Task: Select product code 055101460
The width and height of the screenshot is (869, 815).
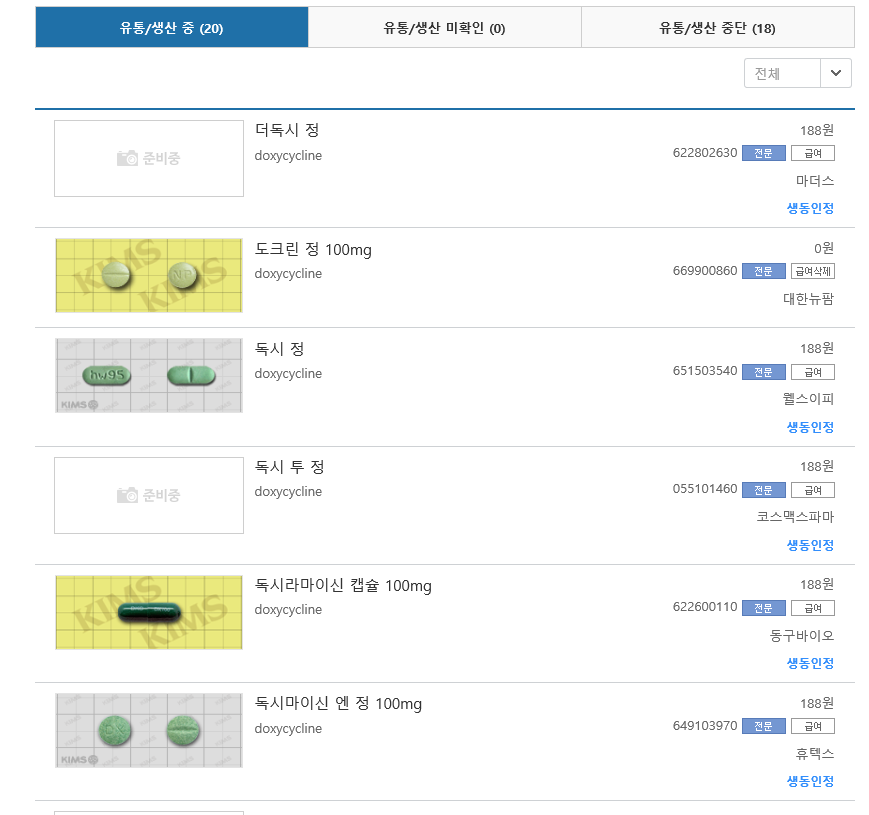Action: coord(705,489)
